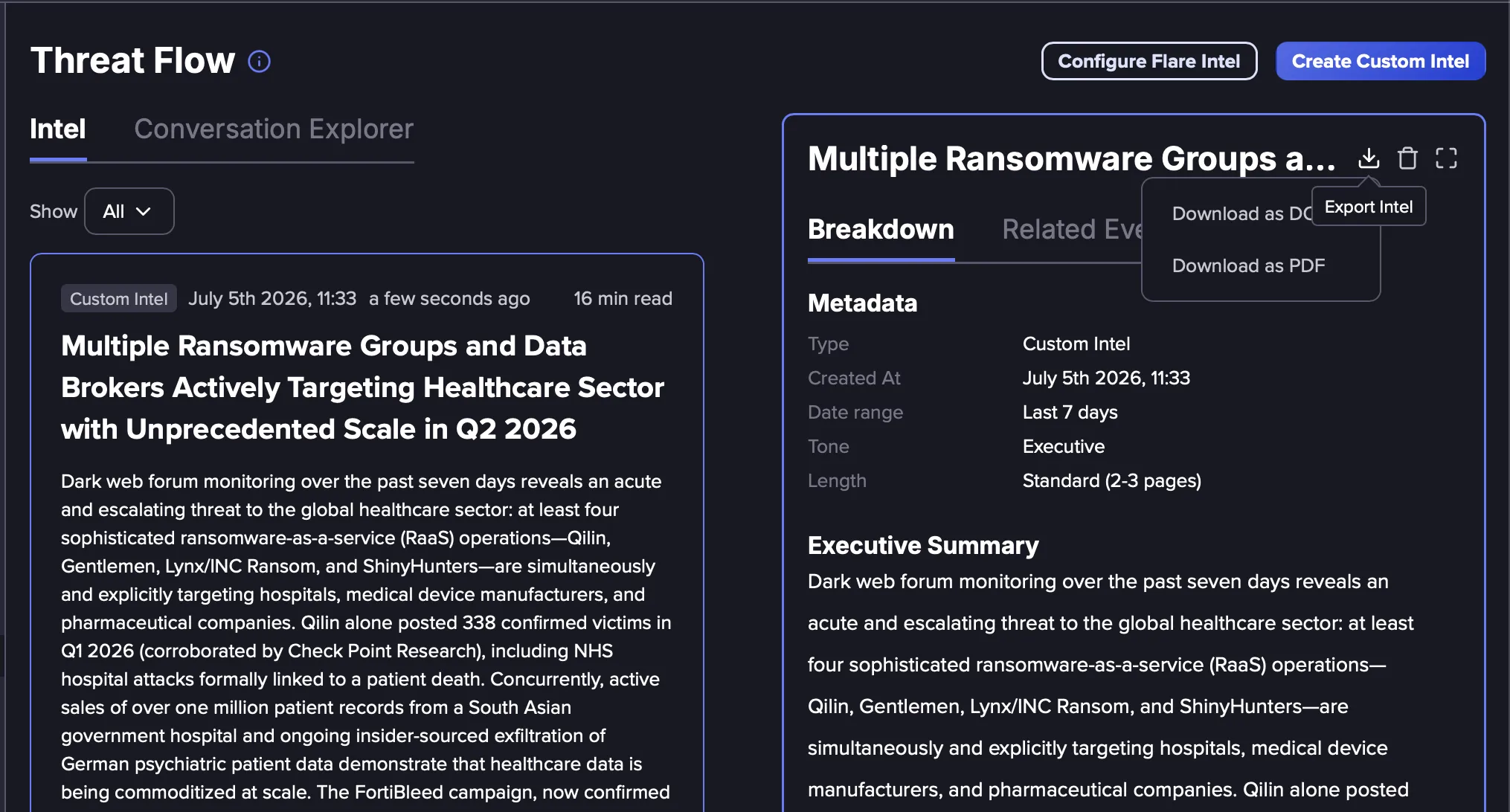This screenshot has height=812, width=1510.
Task: Expand report with the fullscreen icon
Action: 1446,158
